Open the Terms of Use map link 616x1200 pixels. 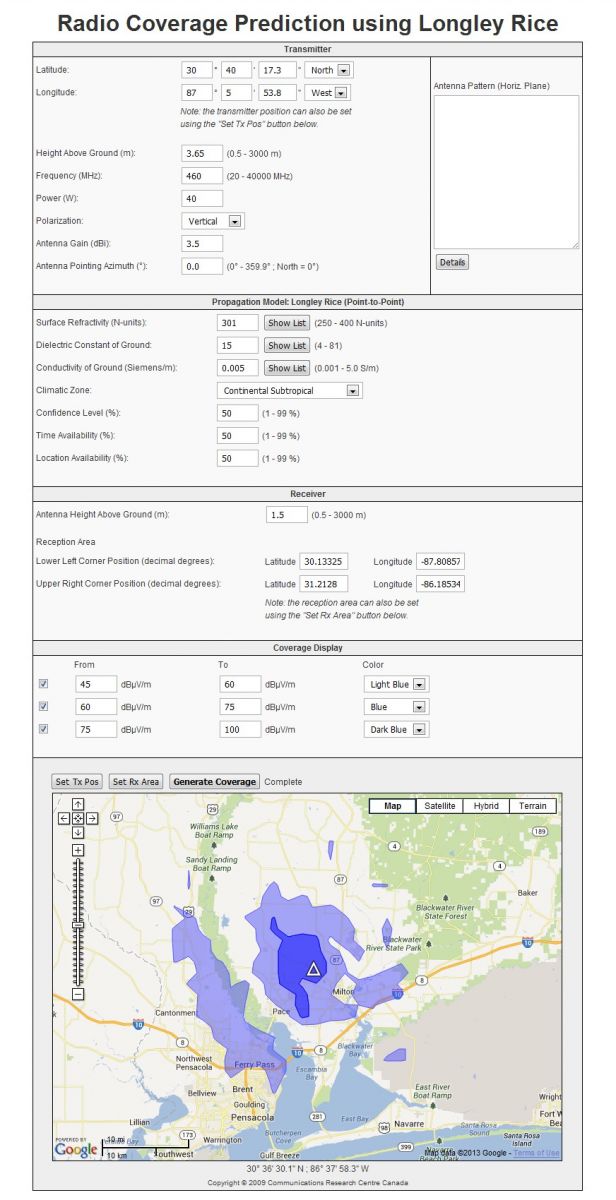point(535,1153)
